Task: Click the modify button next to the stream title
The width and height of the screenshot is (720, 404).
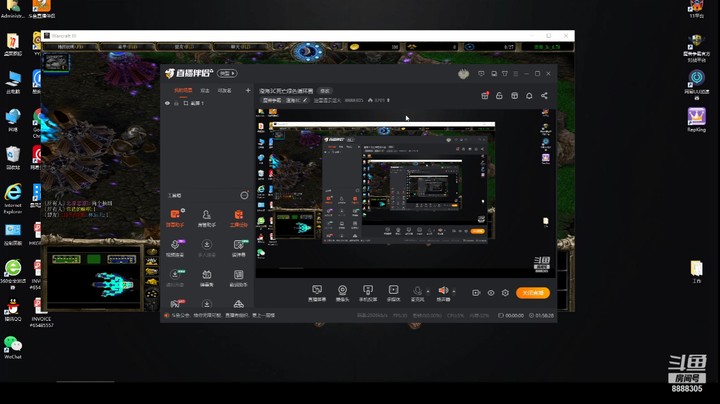Action: (325, 91)
